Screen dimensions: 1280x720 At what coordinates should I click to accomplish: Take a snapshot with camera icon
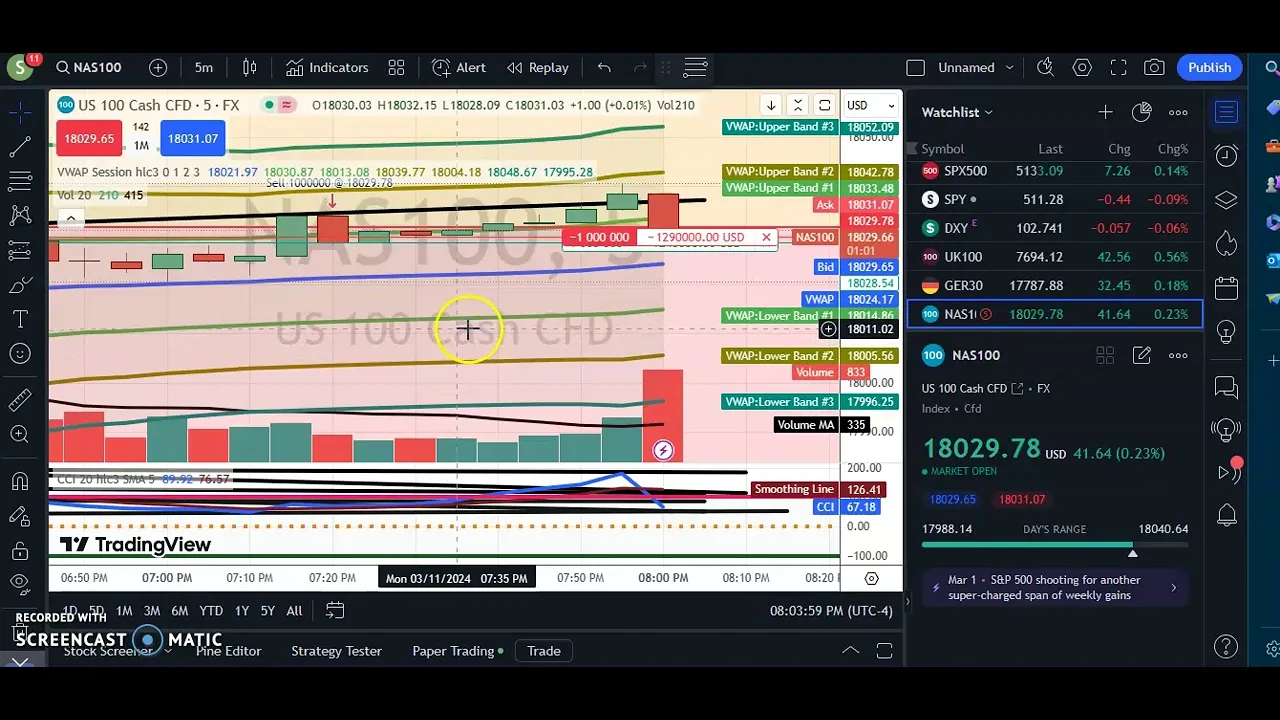pyautogui.click(x=1154, y=67)
